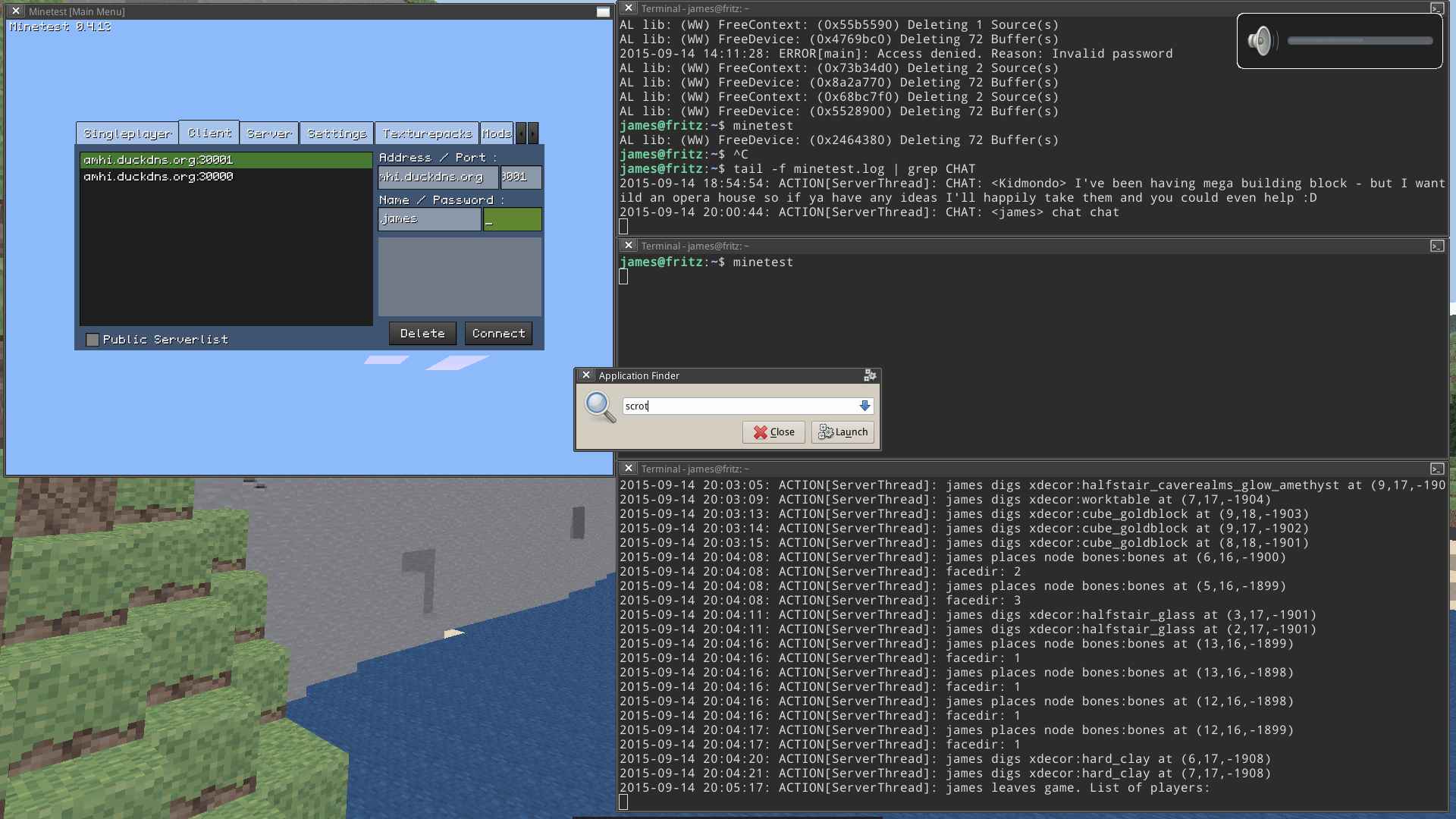The image size is (1456, 819).
Task: Switch to the Client tab
Action: pyautogui.click(x=209, y=133)
